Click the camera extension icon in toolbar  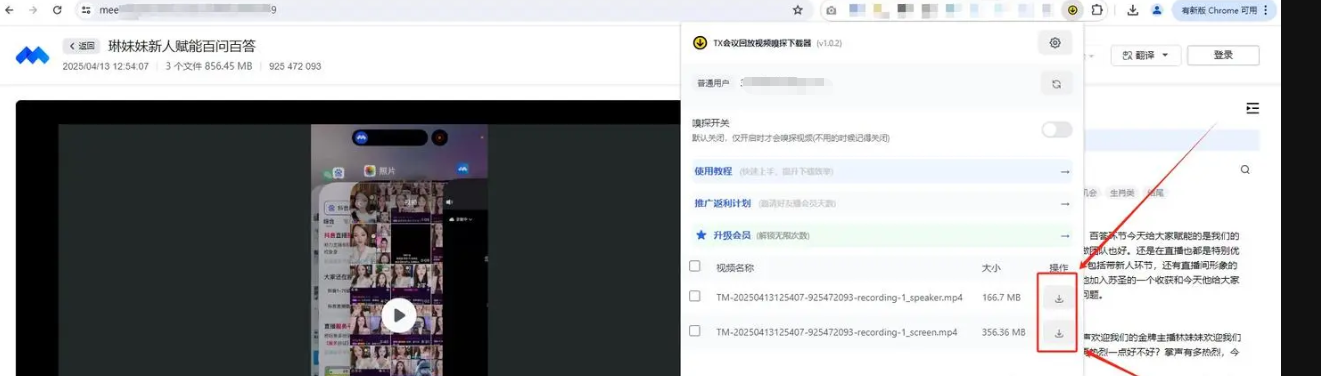[x=831, y=10]
